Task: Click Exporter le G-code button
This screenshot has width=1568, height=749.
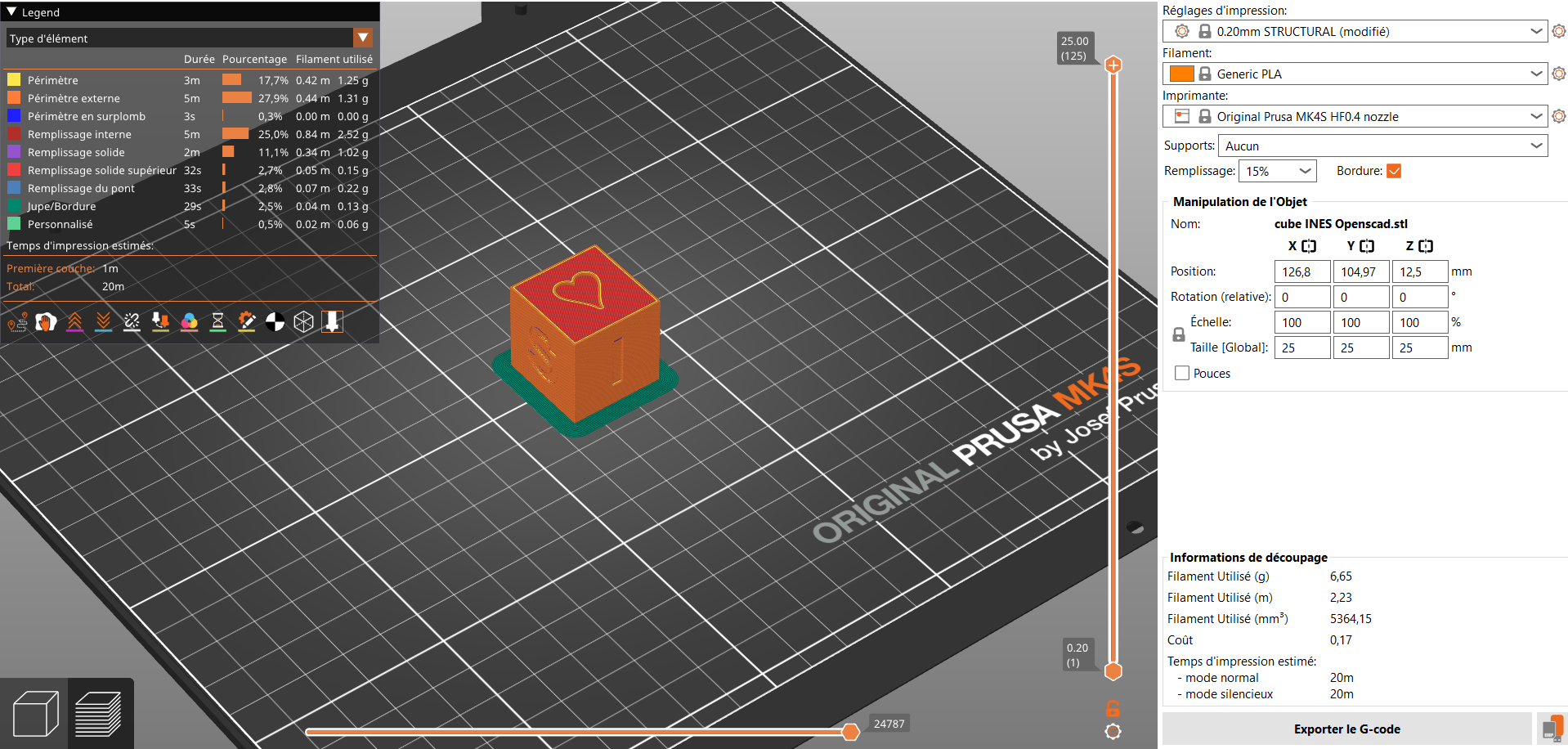Action: (1346, 729)
